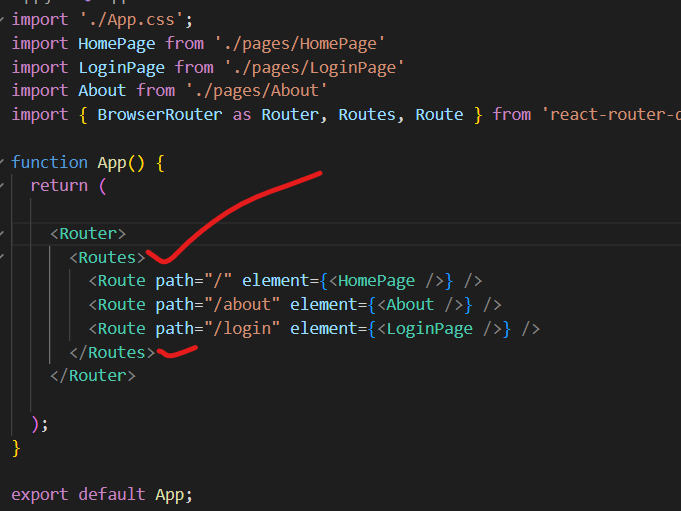Fold the return statement block
Viewport: 681px width, 511px height.
click(x=4, y=187)
